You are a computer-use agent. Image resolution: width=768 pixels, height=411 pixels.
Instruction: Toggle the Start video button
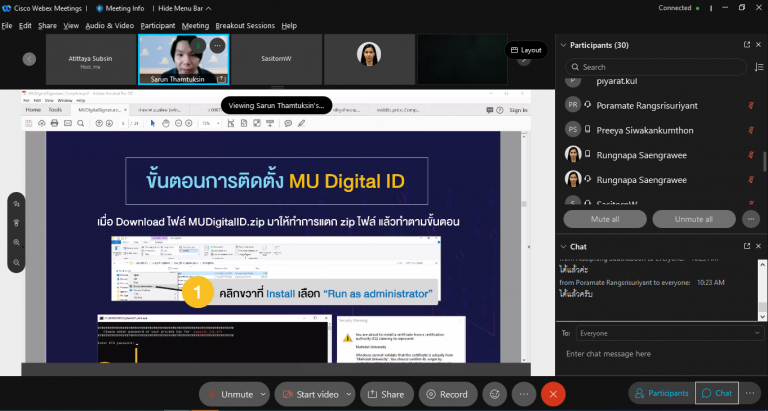pyautogui.click(x=310, y=394)
